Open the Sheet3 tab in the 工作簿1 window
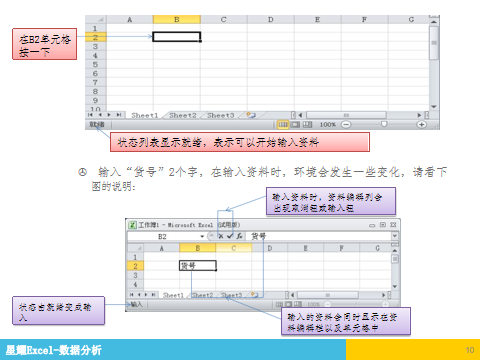The width and height of the screenshot is (480, 360). (231, 295)
